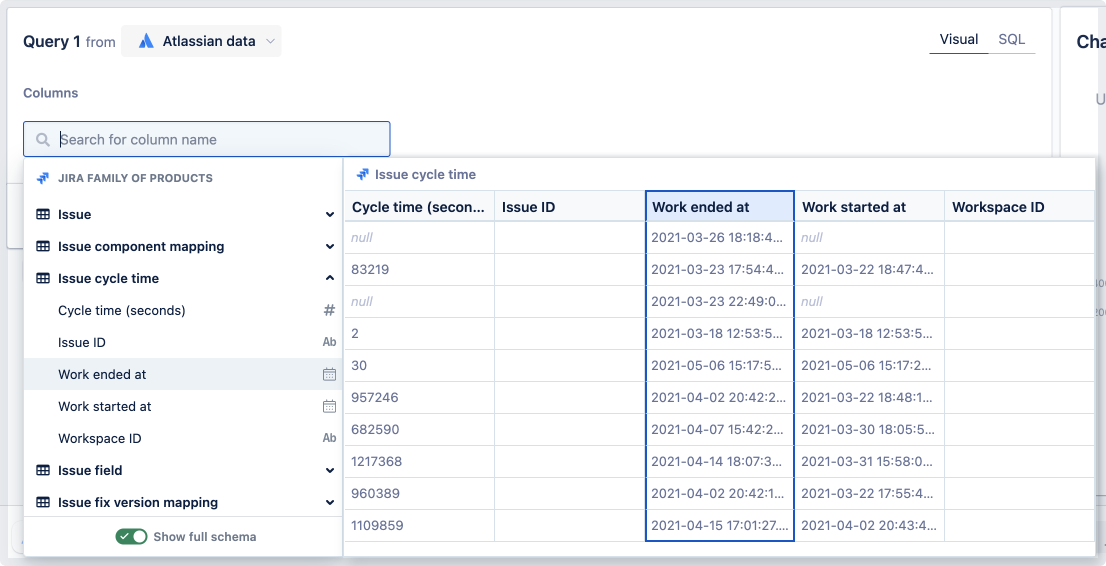This screenshot has height=566, width=1106.
Task: Click the cell 2021-03-26 18:18:4...
Action: [720, 238]
